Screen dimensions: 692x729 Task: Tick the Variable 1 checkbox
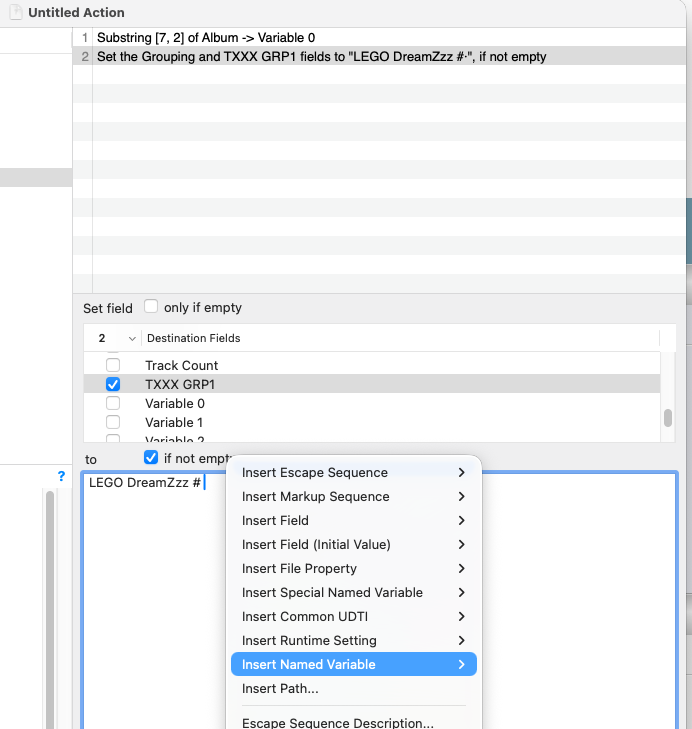pyautogui.click(x=113, y=422)
